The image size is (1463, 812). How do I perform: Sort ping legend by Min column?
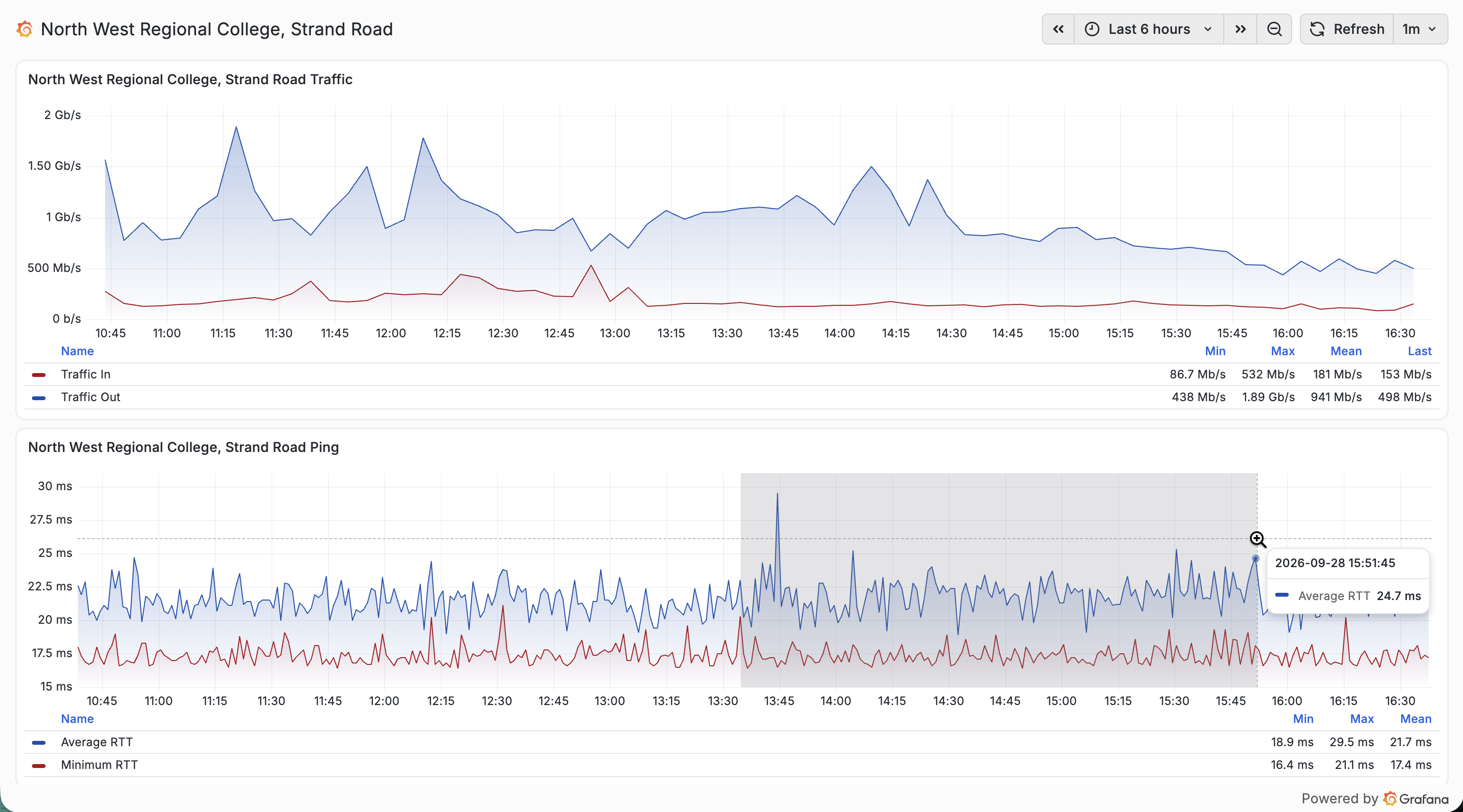(1303, 719)
